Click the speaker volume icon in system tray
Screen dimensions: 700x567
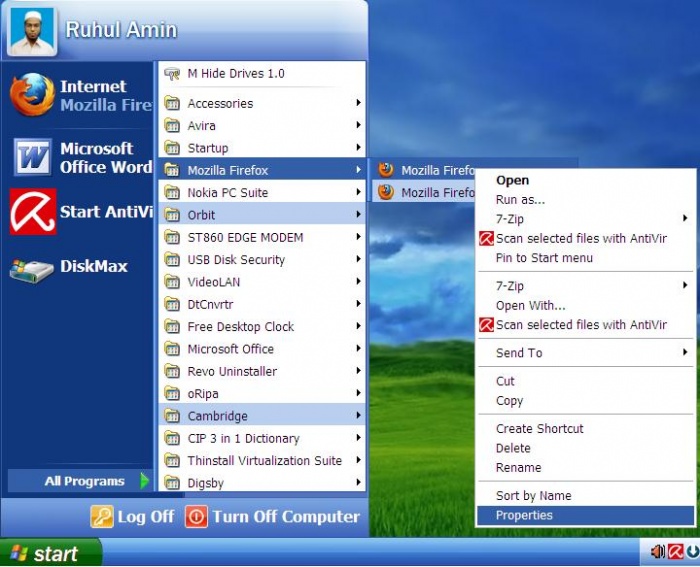(658, 552)
